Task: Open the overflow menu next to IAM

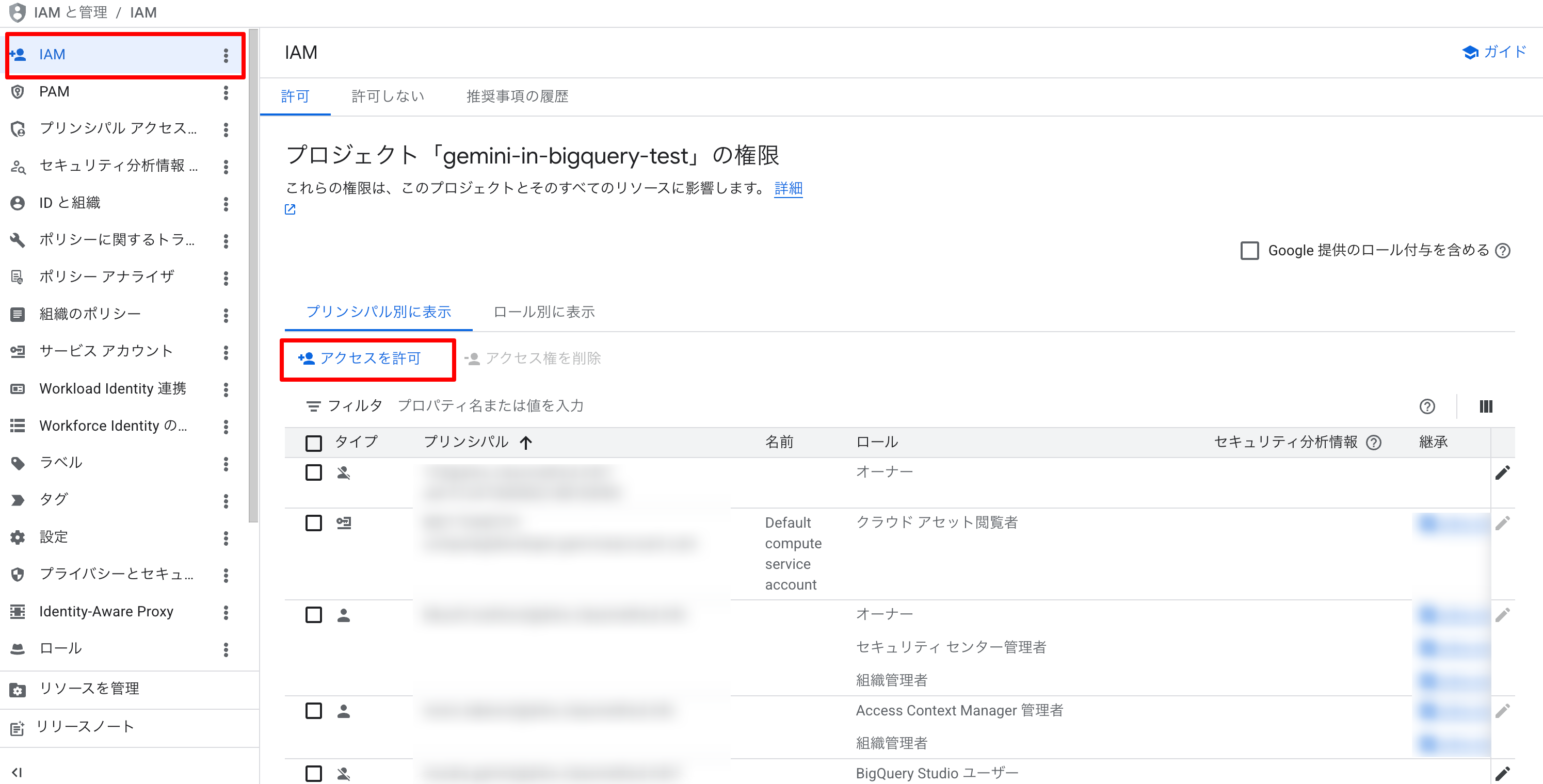Action: point(226,55)
